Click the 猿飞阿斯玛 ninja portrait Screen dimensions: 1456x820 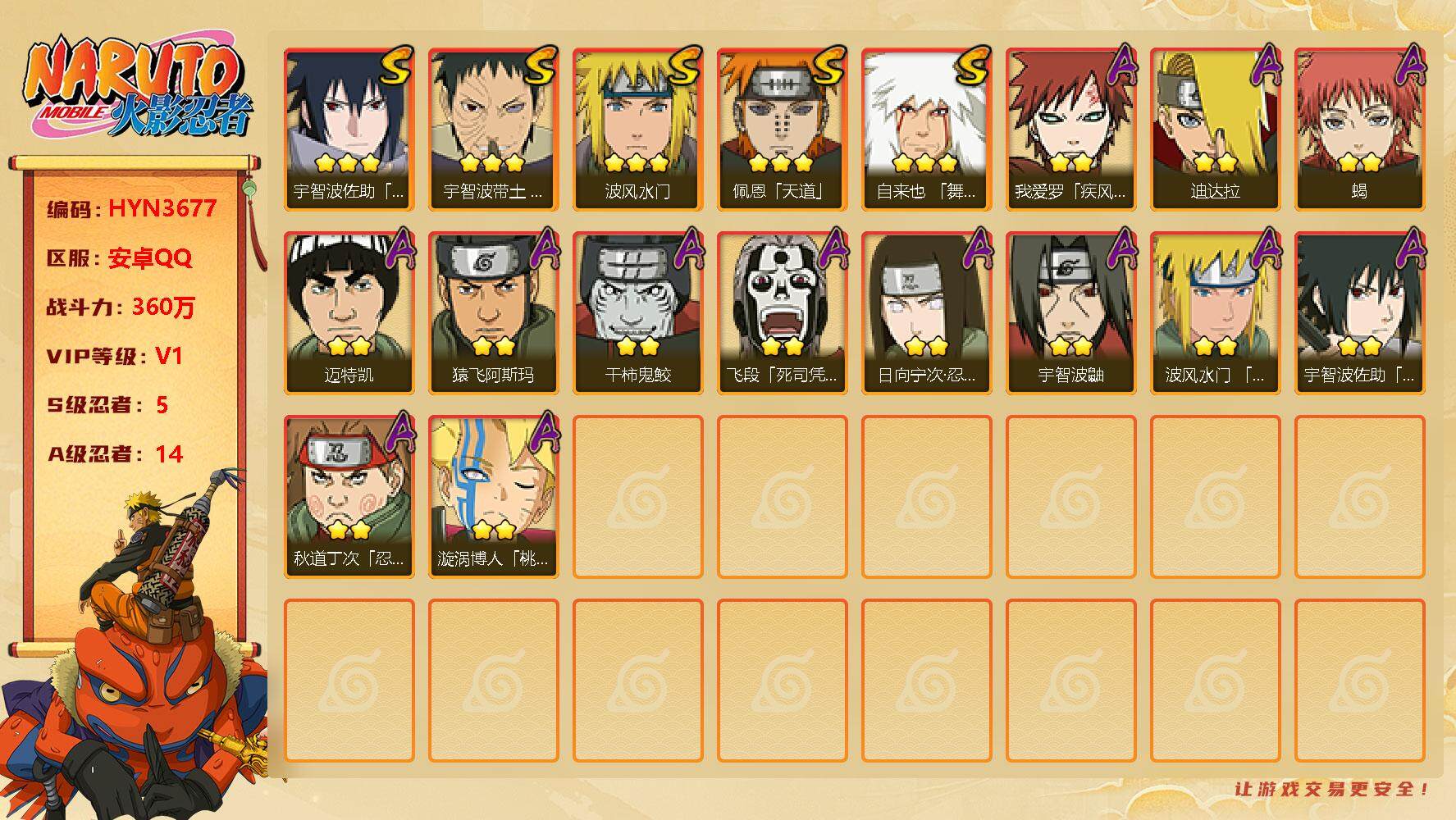coord(493,313)
